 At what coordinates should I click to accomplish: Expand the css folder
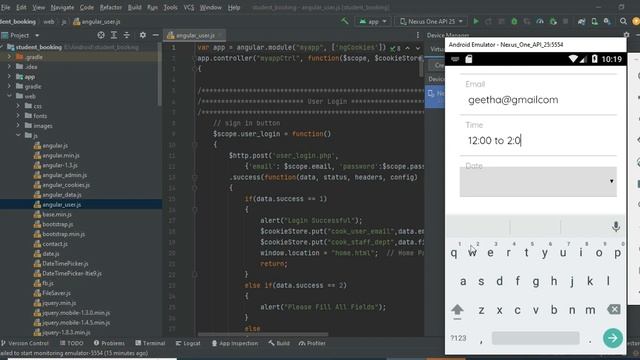pos(18,106)
